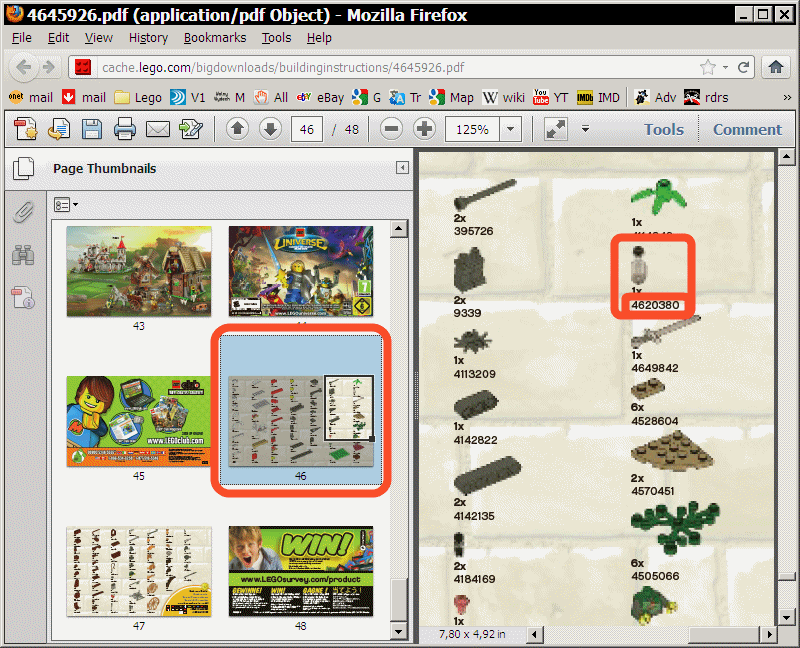Image resolution: width=800 pixels, height=648 pixels.
Task: Open the Adv bookmark
Action: pos(655,97)
